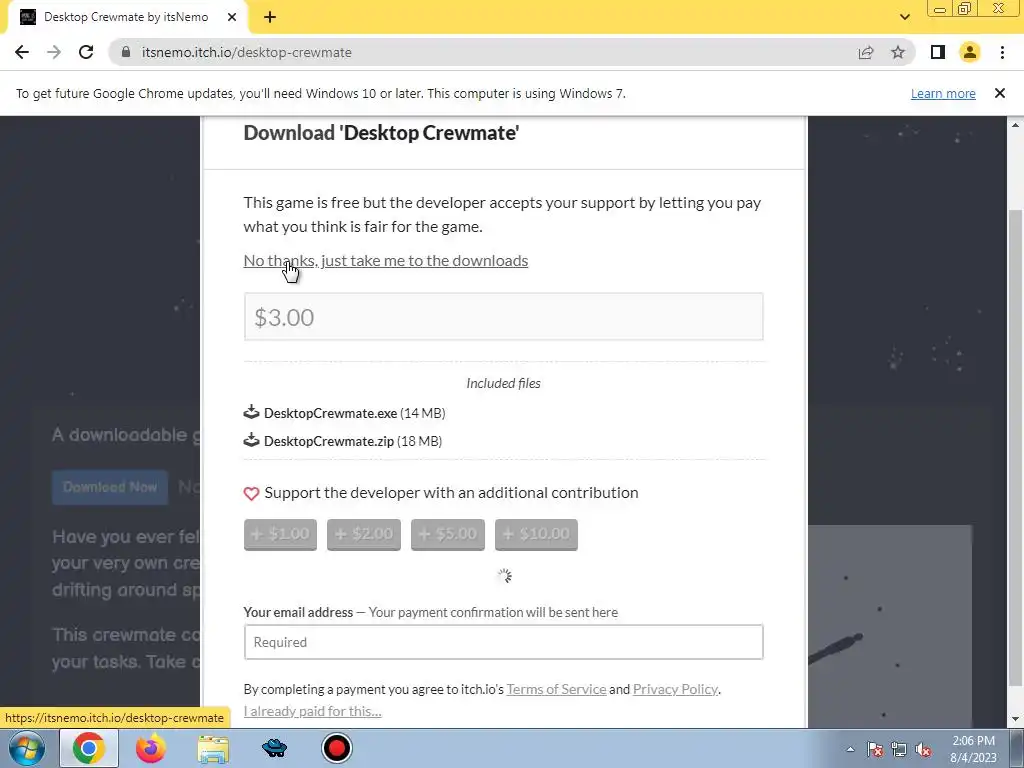Open Windows Start menu
Viewport: 1024px width, 768px height.
click(x=27, y=748)
